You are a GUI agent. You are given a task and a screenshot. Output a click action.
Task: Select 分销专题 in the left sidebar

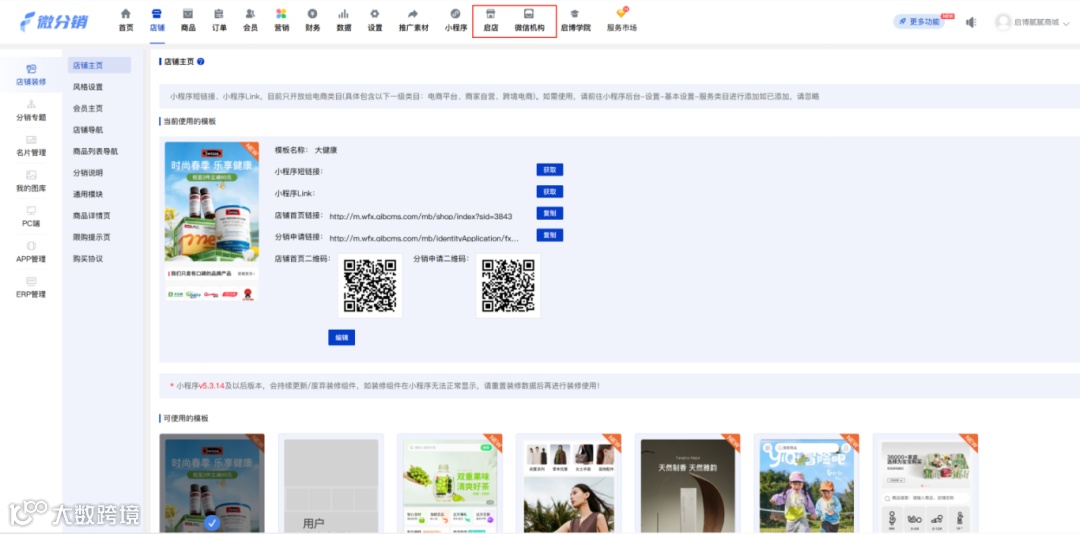point(31,110)
